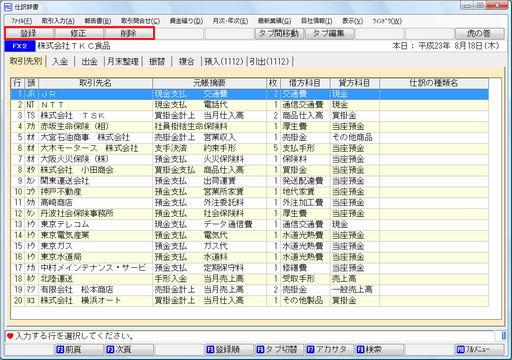Select the 北陸運送 row
Viewport: 512px width, 360px height.
250,279
